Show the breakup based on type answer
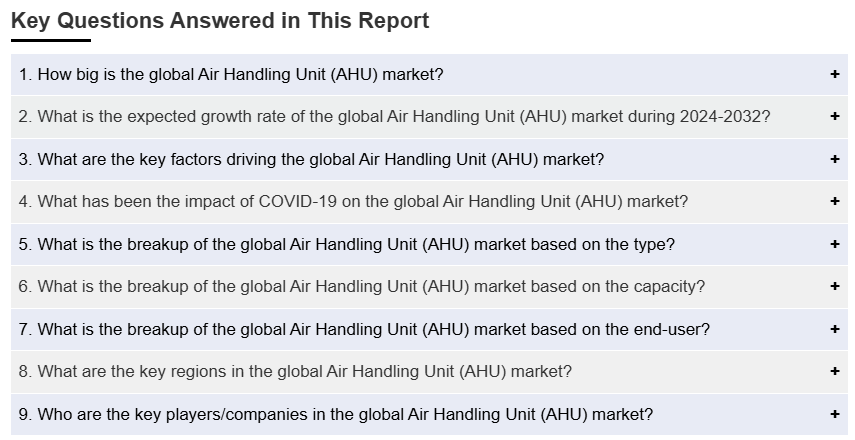The width and height of the screenshot is (855, 440). coord(346,244)
